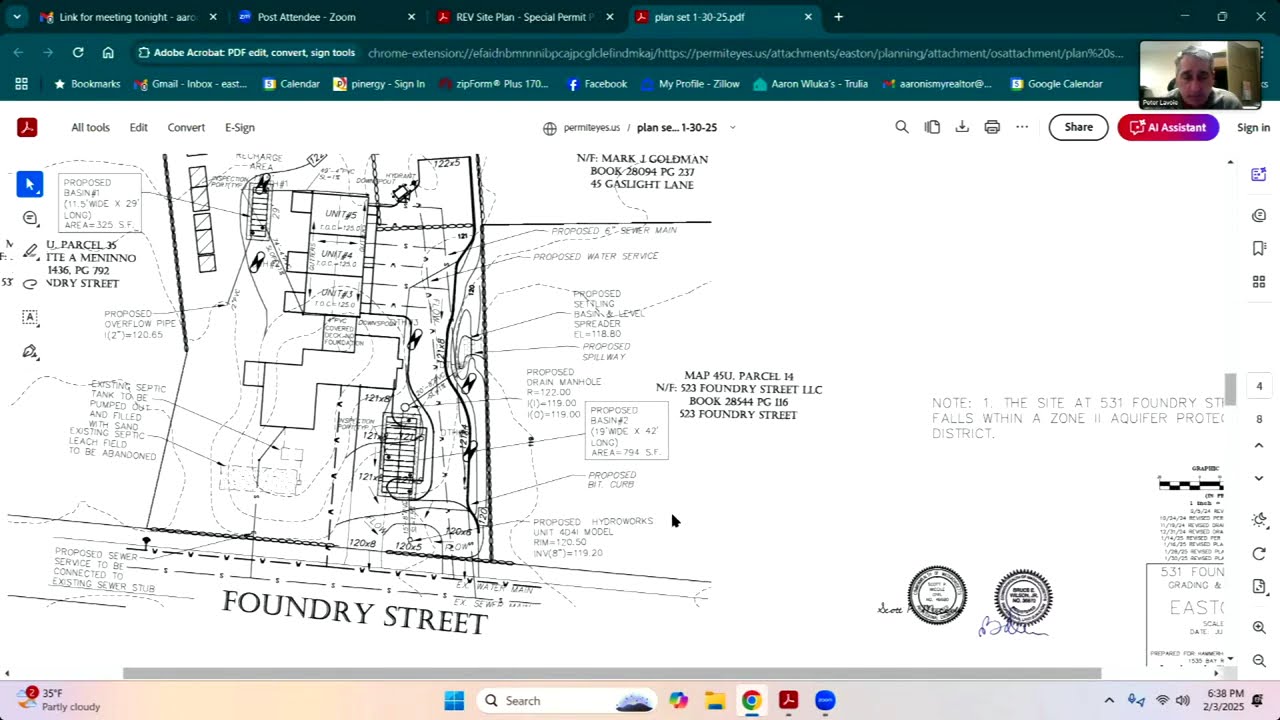Open pinergy Sign In bookmark
This screenshot has width=1280, height=720.
380,84
